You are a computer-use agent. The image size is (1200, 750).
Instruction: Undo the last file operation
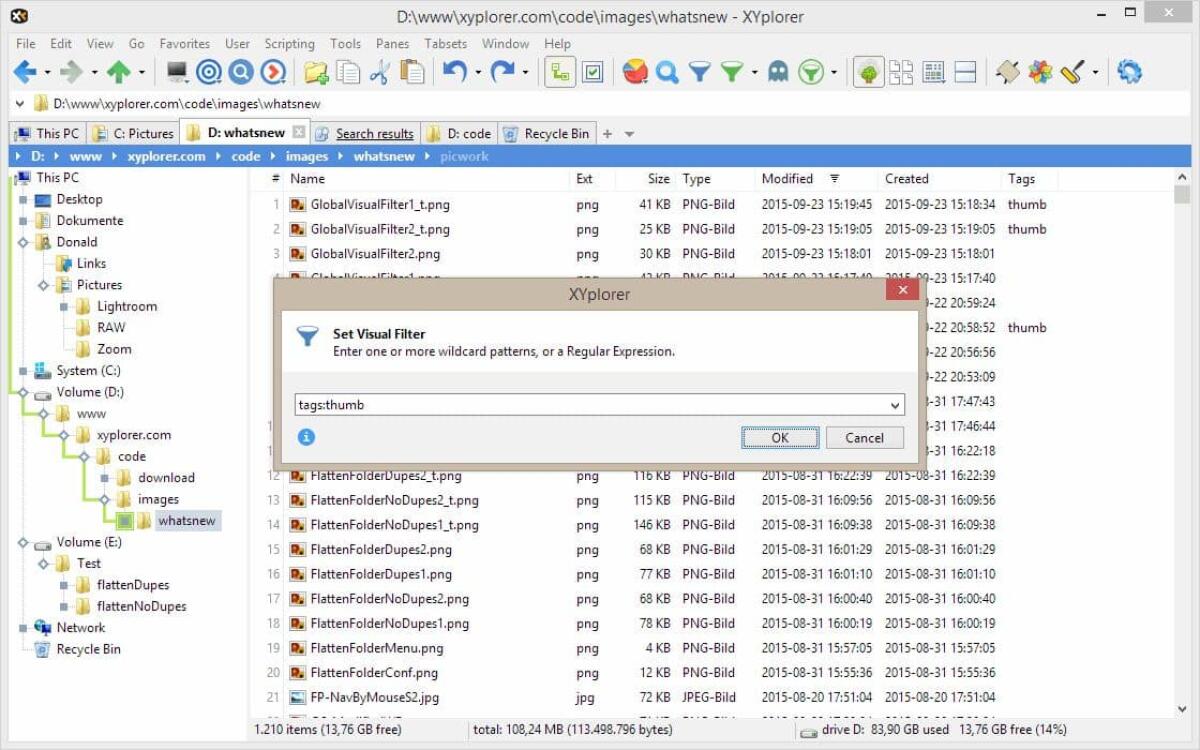455,71
